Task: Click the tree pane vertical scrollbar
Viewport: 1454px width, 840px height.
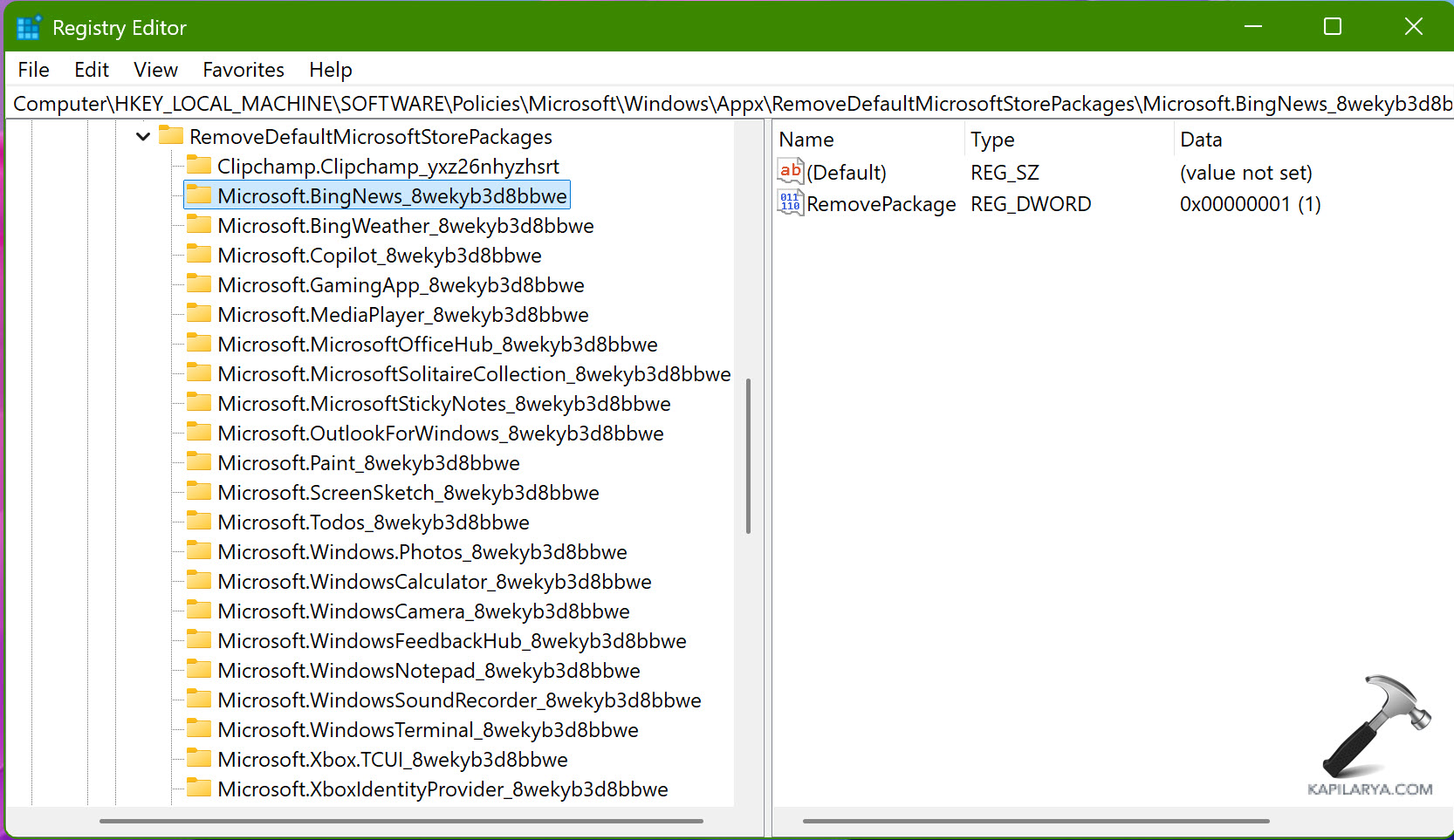Action: (748, 455)
